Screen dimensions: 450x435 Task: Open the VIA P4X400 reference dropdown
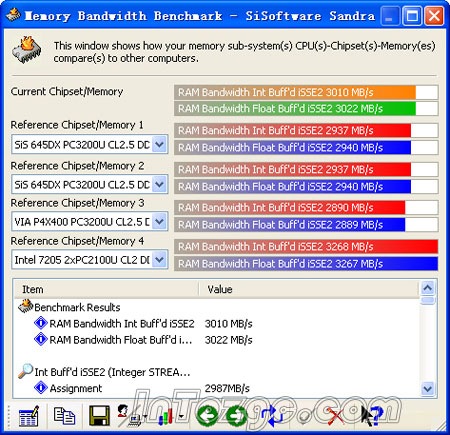160,221
